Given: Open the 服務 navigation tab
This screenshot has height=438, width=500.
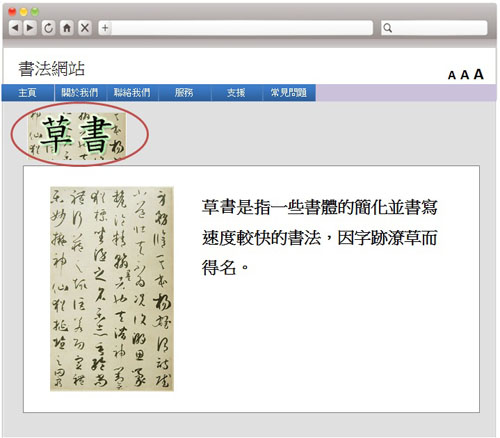Looking at the screenshot, I should coord(184,93).
